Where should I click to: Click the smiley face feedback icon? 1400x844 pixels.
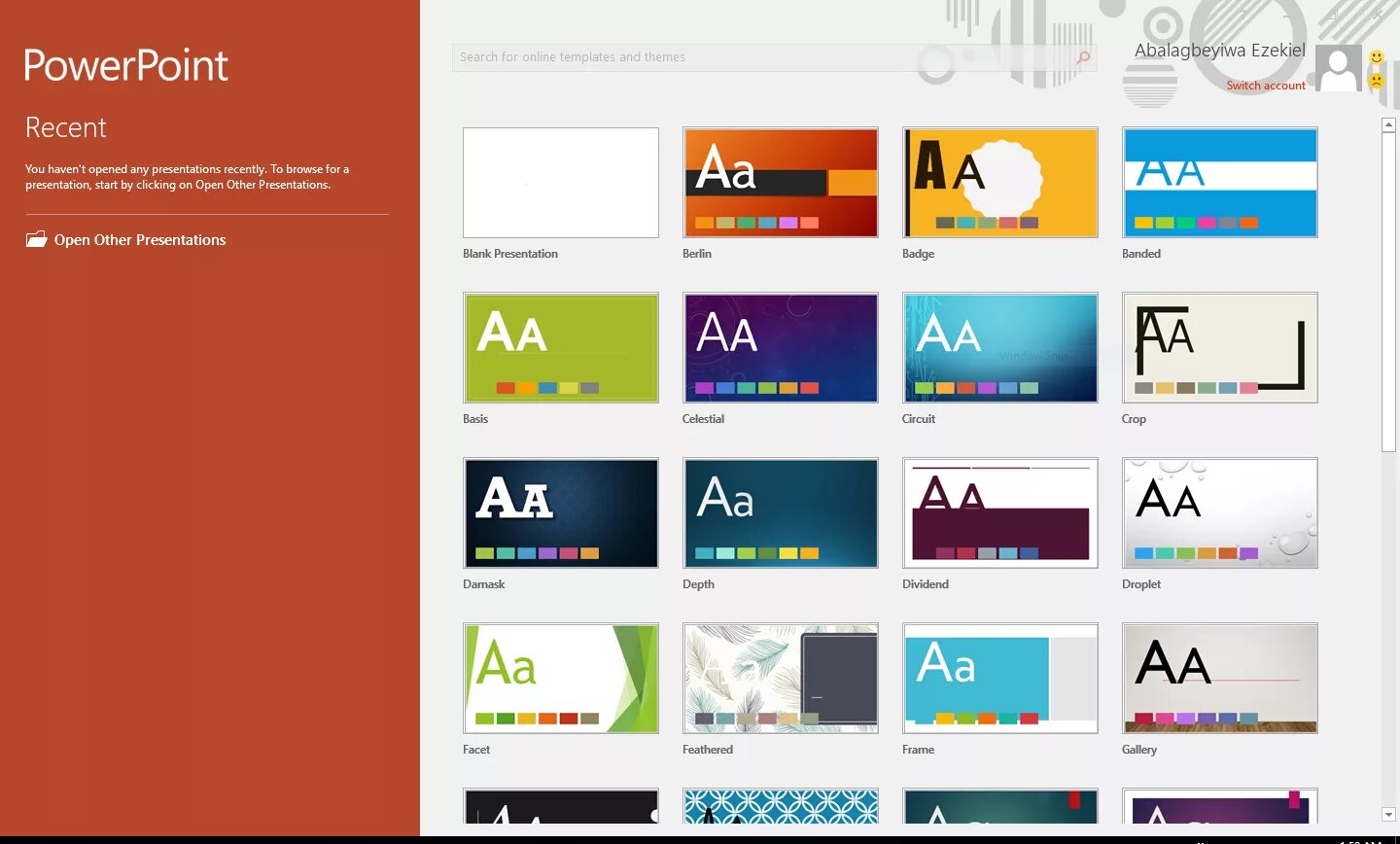(x=1377, y=57)
